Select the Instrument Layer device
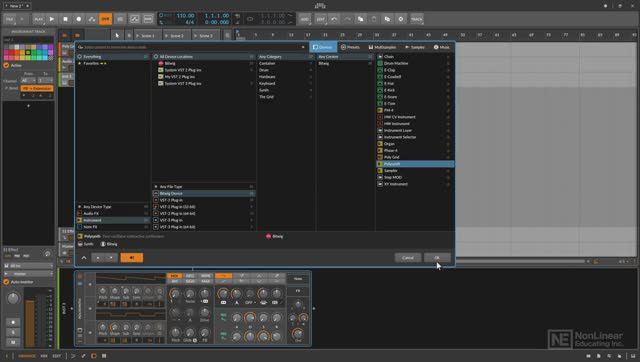 click(x=415, y=131)
